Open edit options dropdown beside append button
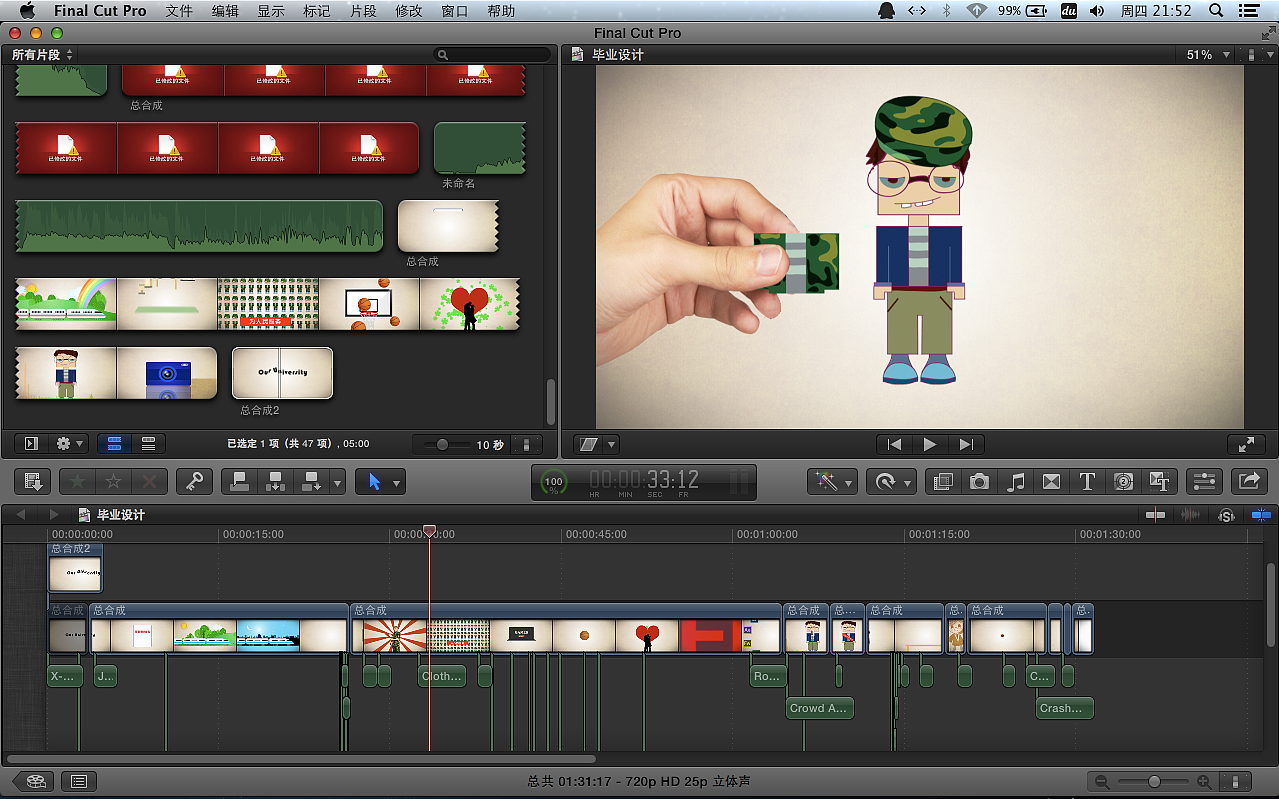Image resolution: width=1279 pixels, height=799 pixels. pos(337,481)
